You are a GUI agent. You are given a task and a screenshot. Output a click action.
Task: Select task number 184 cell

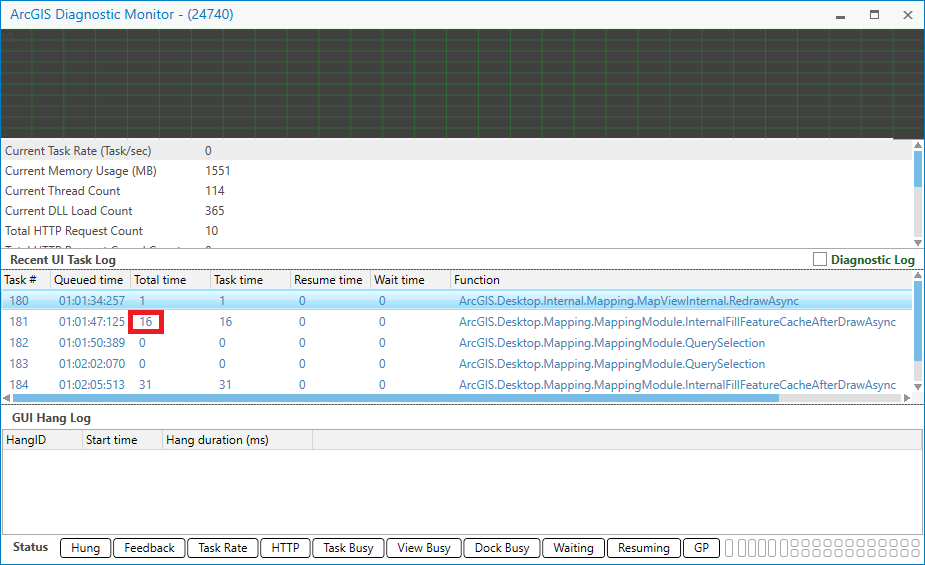point(19,385)
